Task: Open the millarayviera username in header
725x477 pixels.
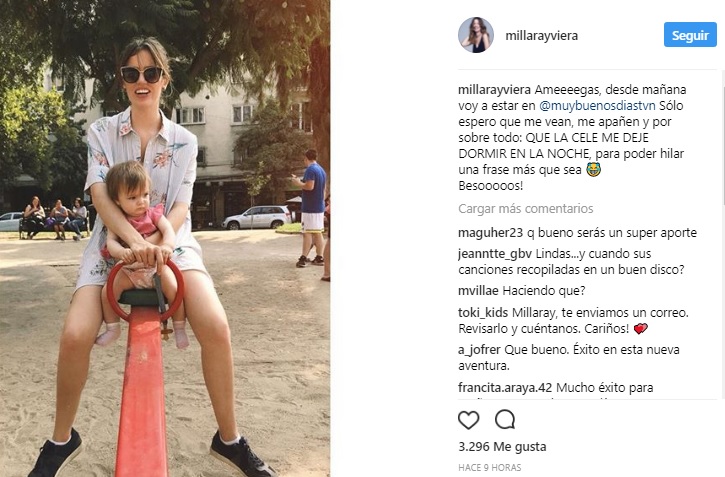Action: point(541,36)
